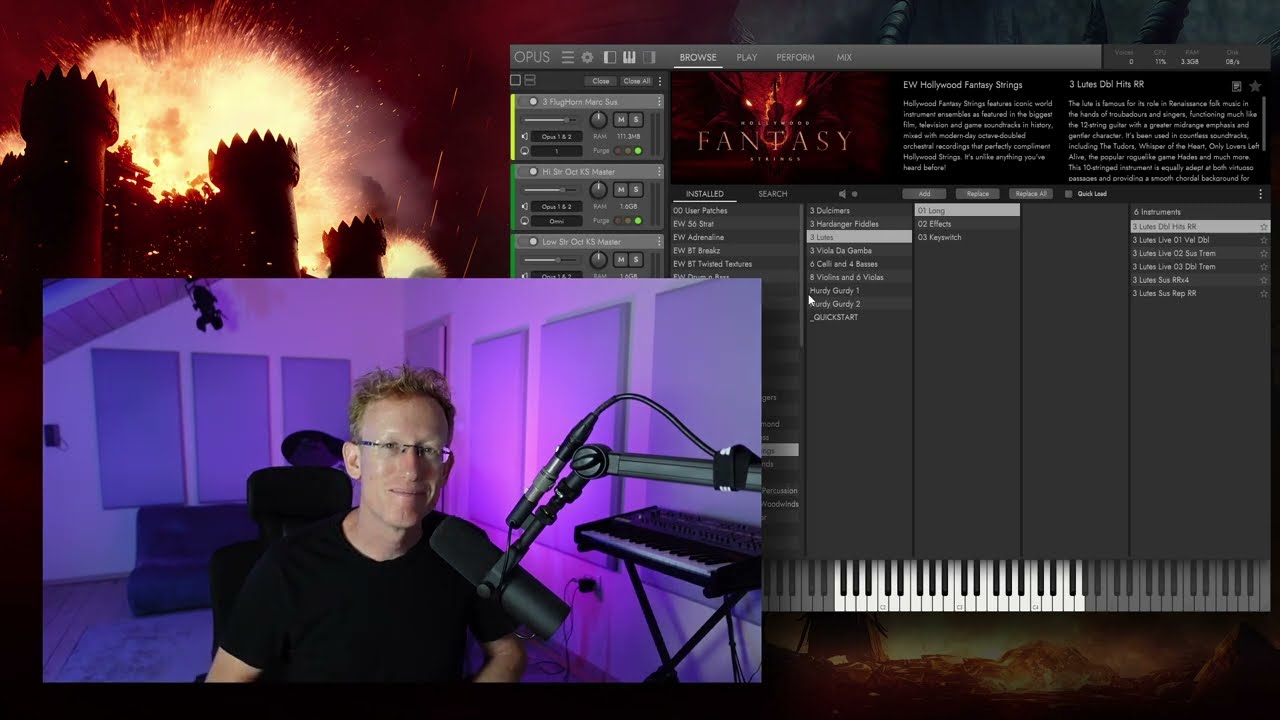Favorite instrument with large star icon
Viewport: 1280px width, 720px height.
(x=1254, y=87)
